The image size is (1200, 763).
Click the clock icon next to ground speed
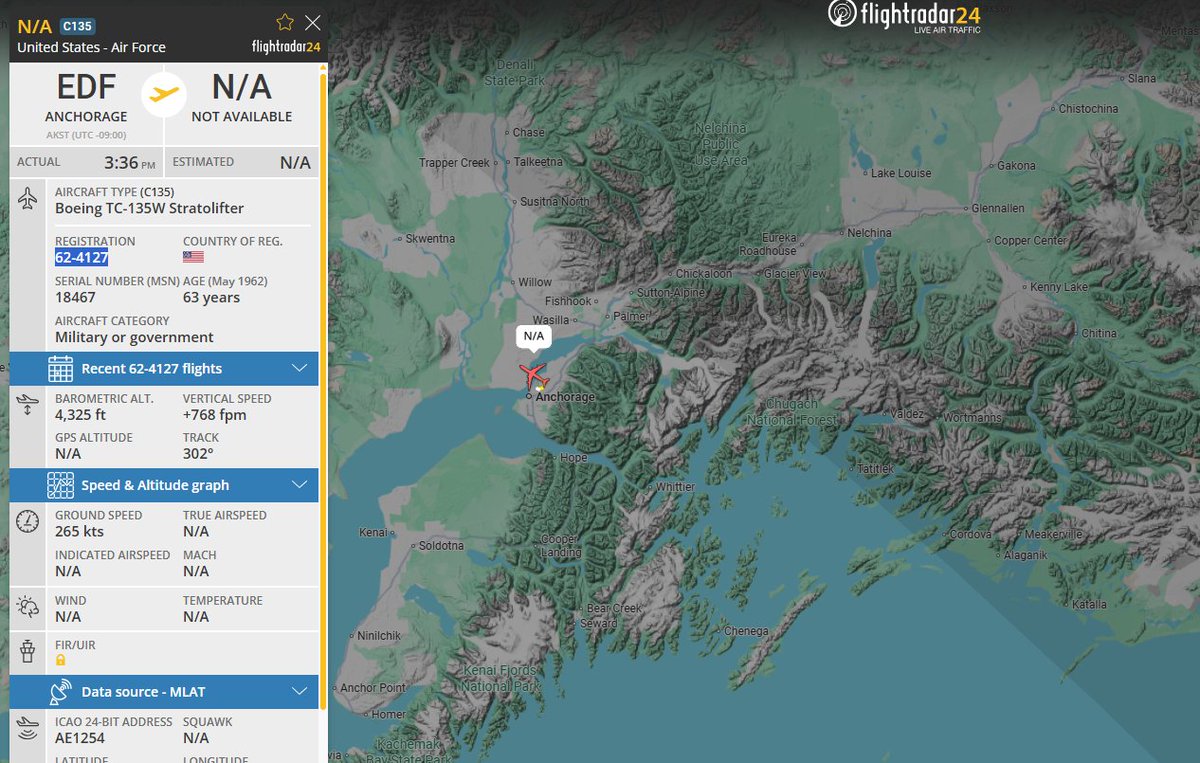27,521
